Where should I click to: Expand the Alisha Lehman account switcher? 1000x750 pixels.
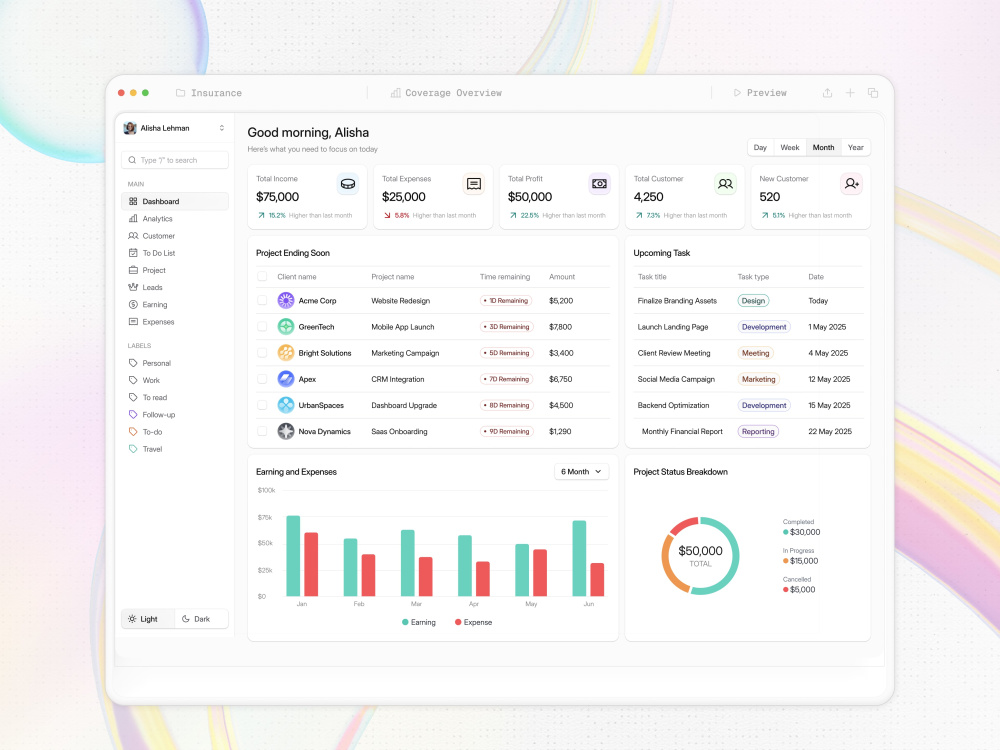(222, 128)
